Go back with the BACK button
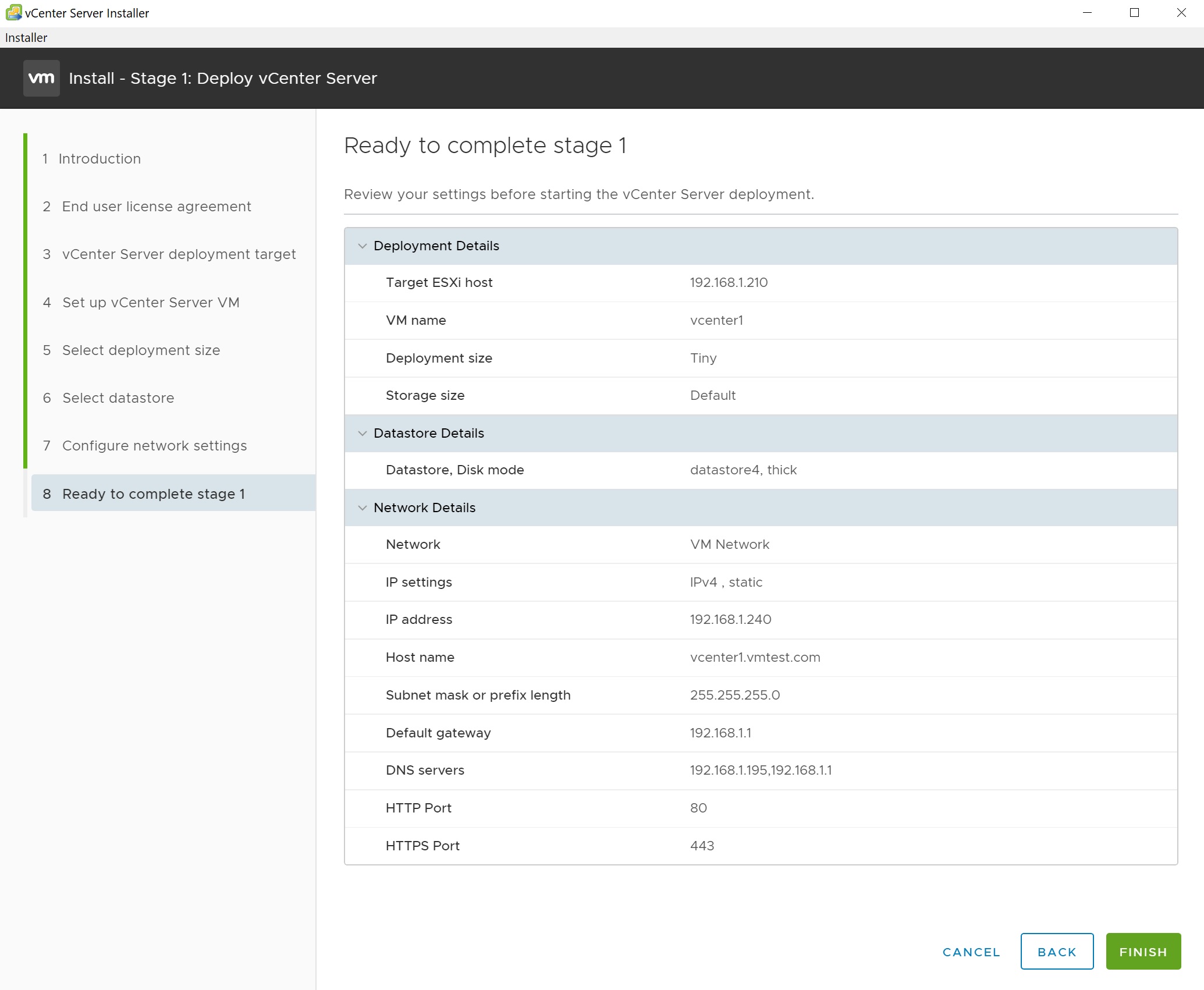This screenshot has height=990, width=1204. 1056,952
